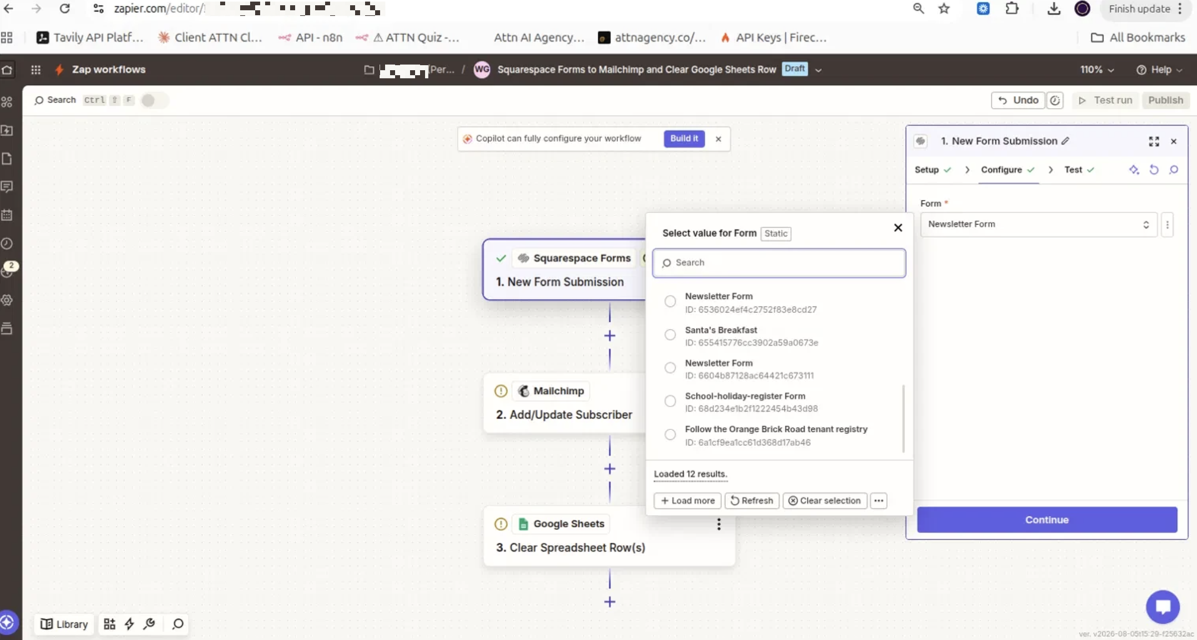Open version history clock next to Undo
Screen dimensions: 1197x640
click(1055, 100)
